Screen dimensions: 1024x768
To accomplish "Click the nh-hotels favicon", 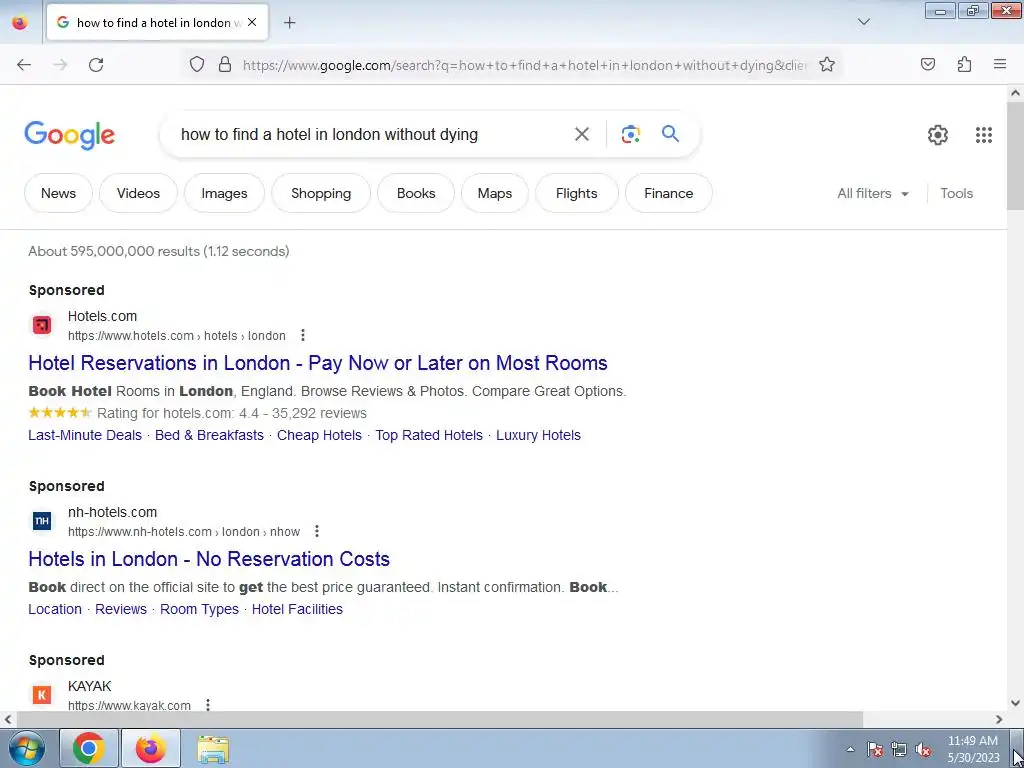I will point(42,521).
